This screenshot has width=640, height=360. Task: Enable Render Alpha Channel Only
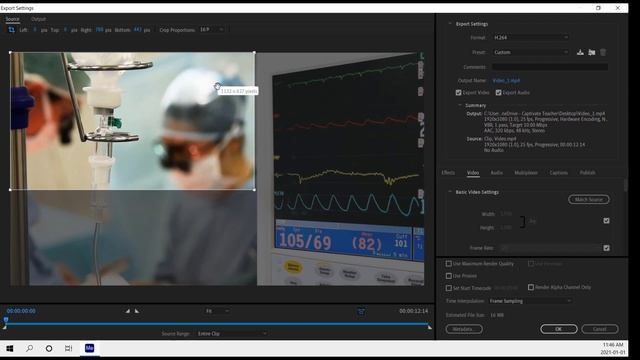pos(531,287)
